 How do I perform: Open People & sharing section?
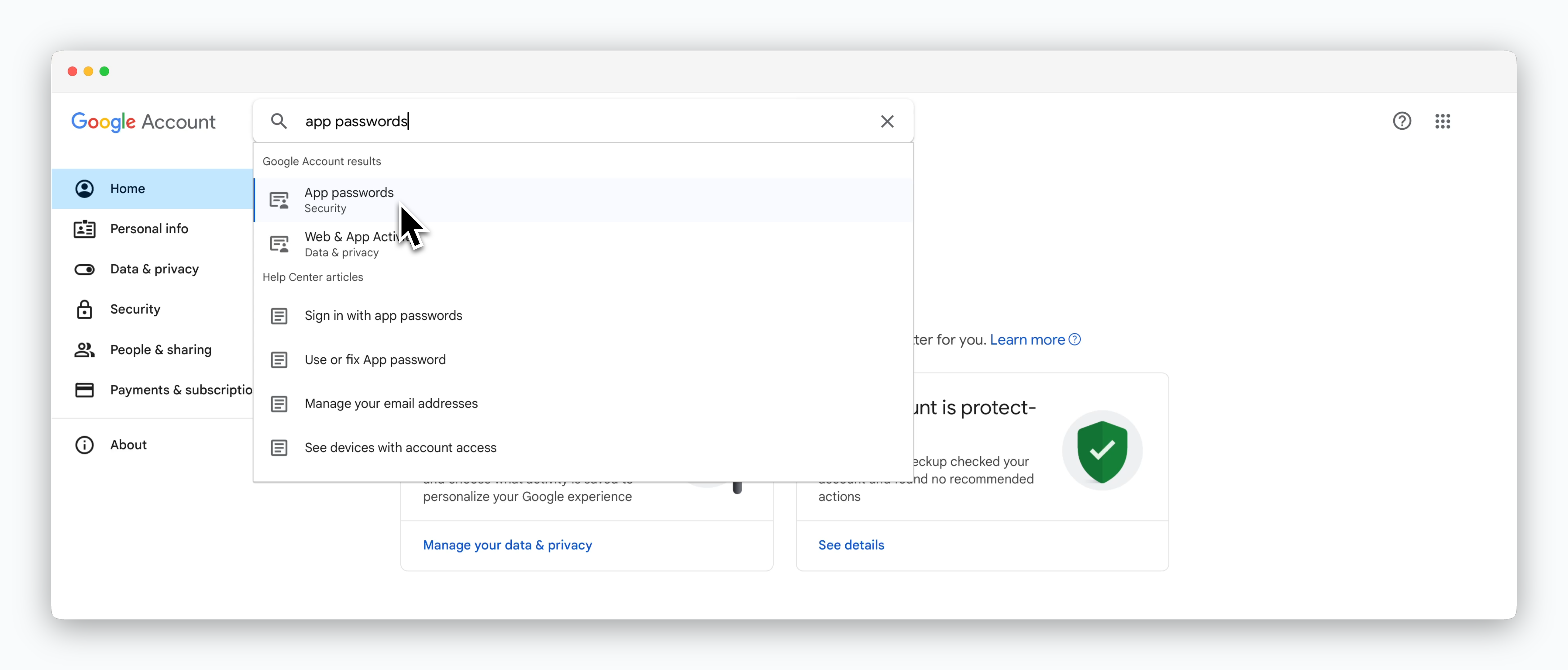[153, 350]
